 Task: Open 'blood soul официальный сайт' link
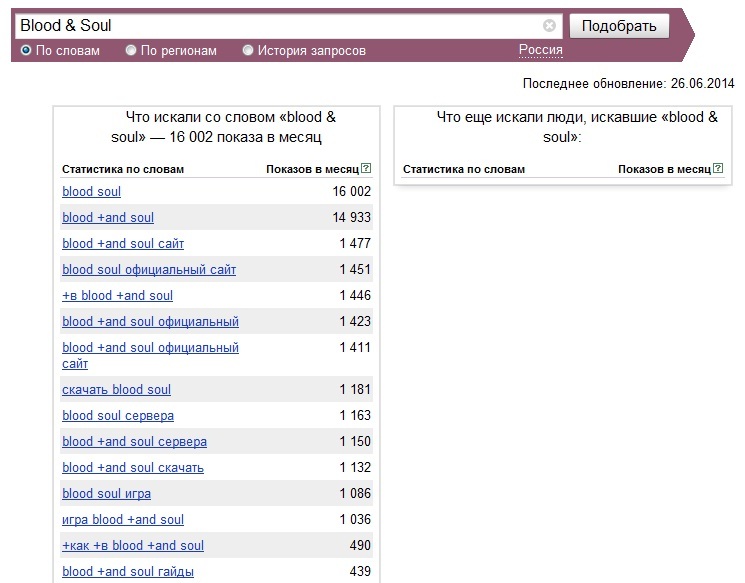(149, 269)
